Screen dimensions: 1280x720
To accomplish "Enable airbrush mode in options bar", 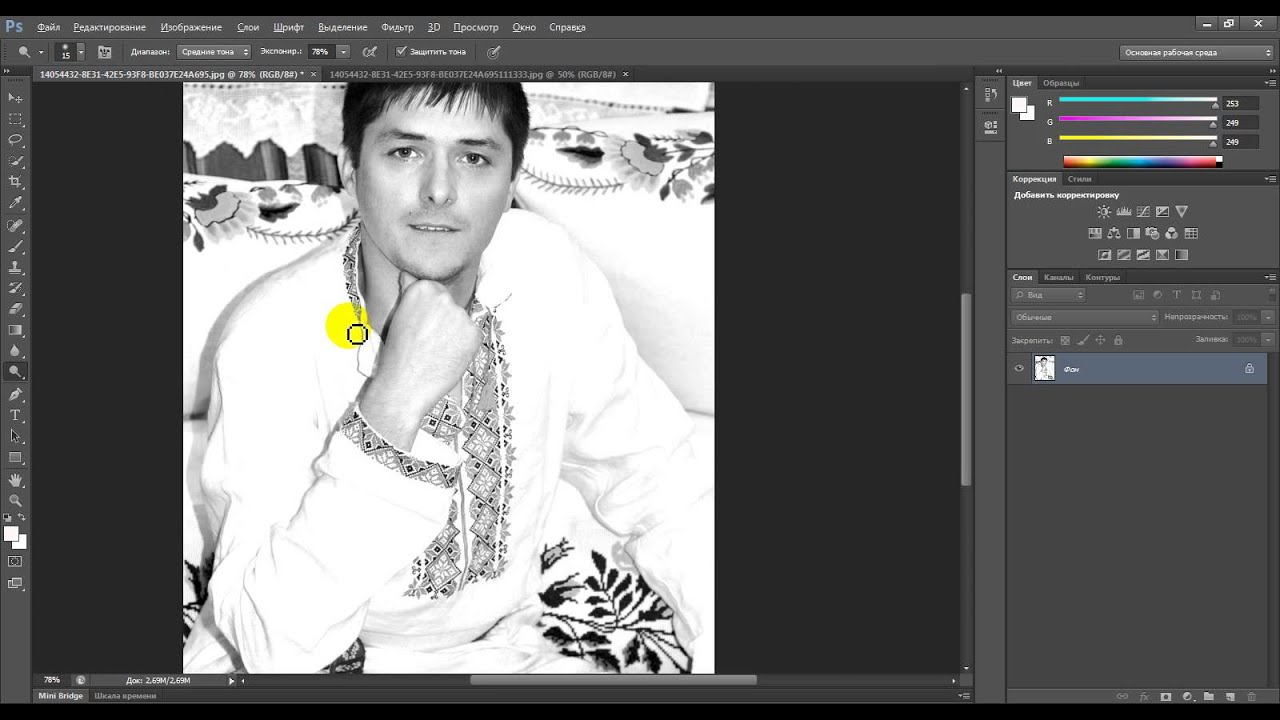I will tap(370, 51).
